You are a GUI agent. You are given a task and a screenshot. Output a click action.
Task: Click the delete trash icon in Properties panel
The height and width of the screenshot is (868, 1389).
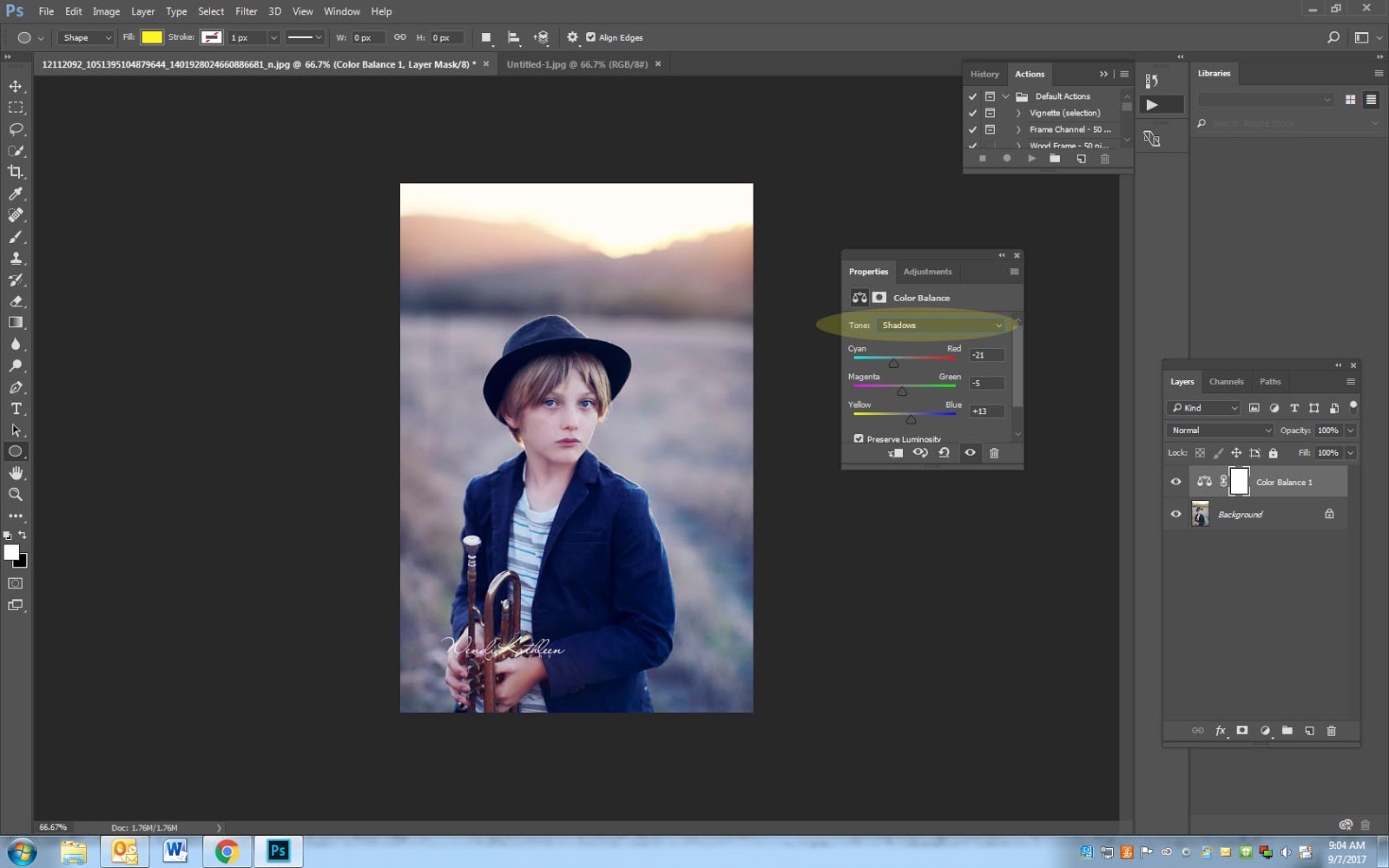995,453
